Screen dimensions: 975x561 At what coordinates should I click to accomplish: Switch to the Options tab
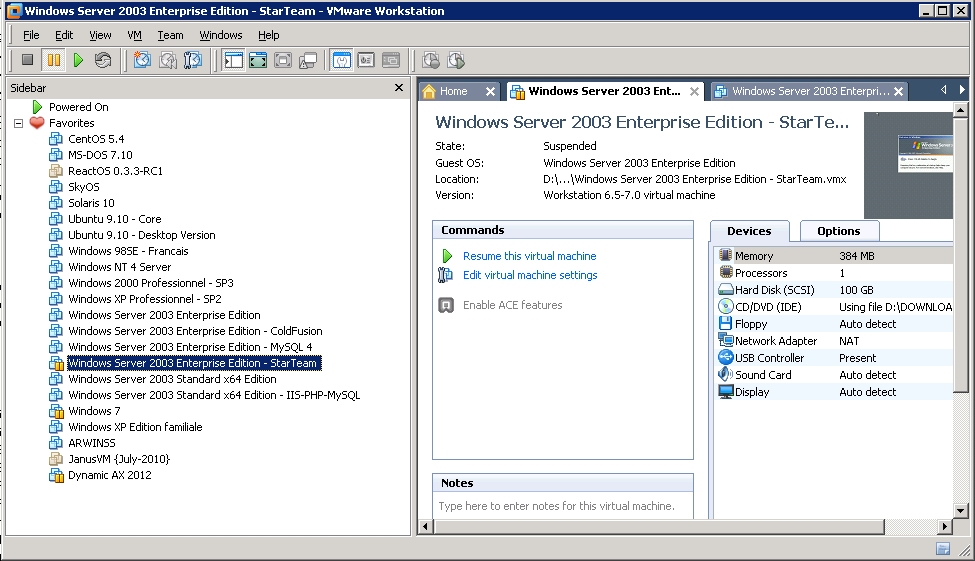point(838,231)
